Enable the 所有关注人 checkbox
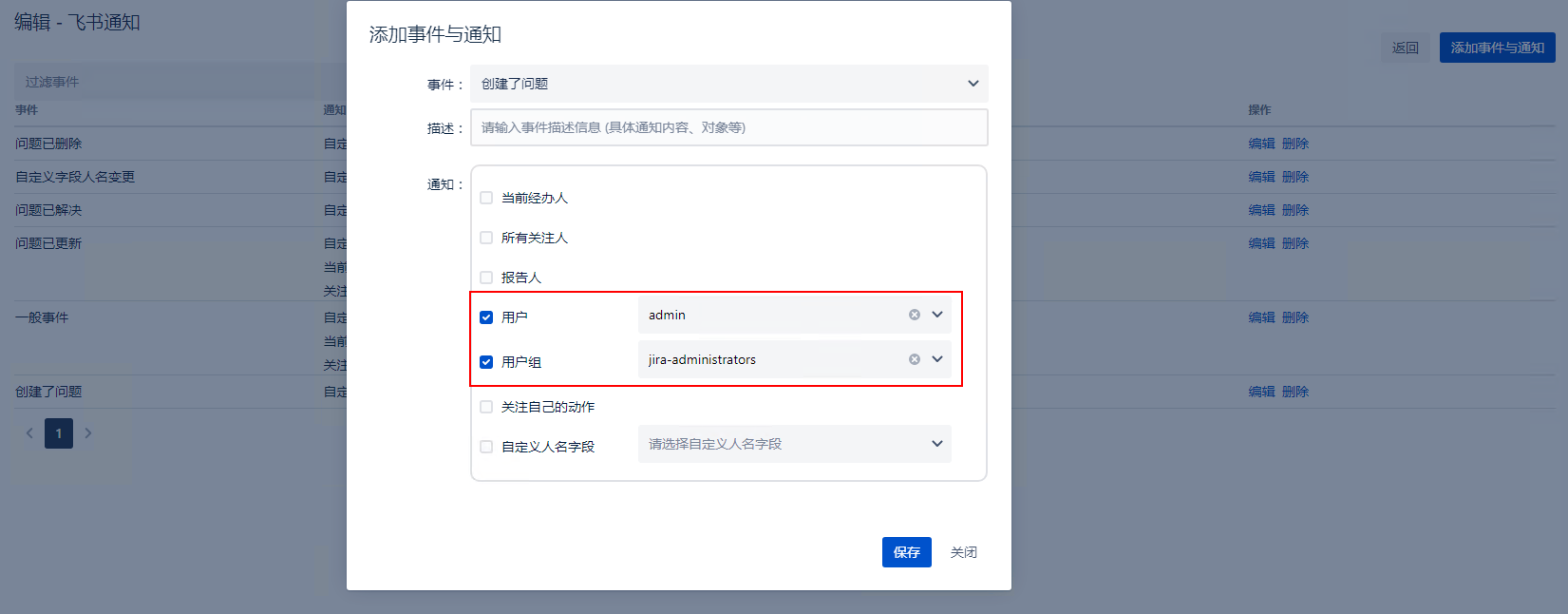 point(486,238)
